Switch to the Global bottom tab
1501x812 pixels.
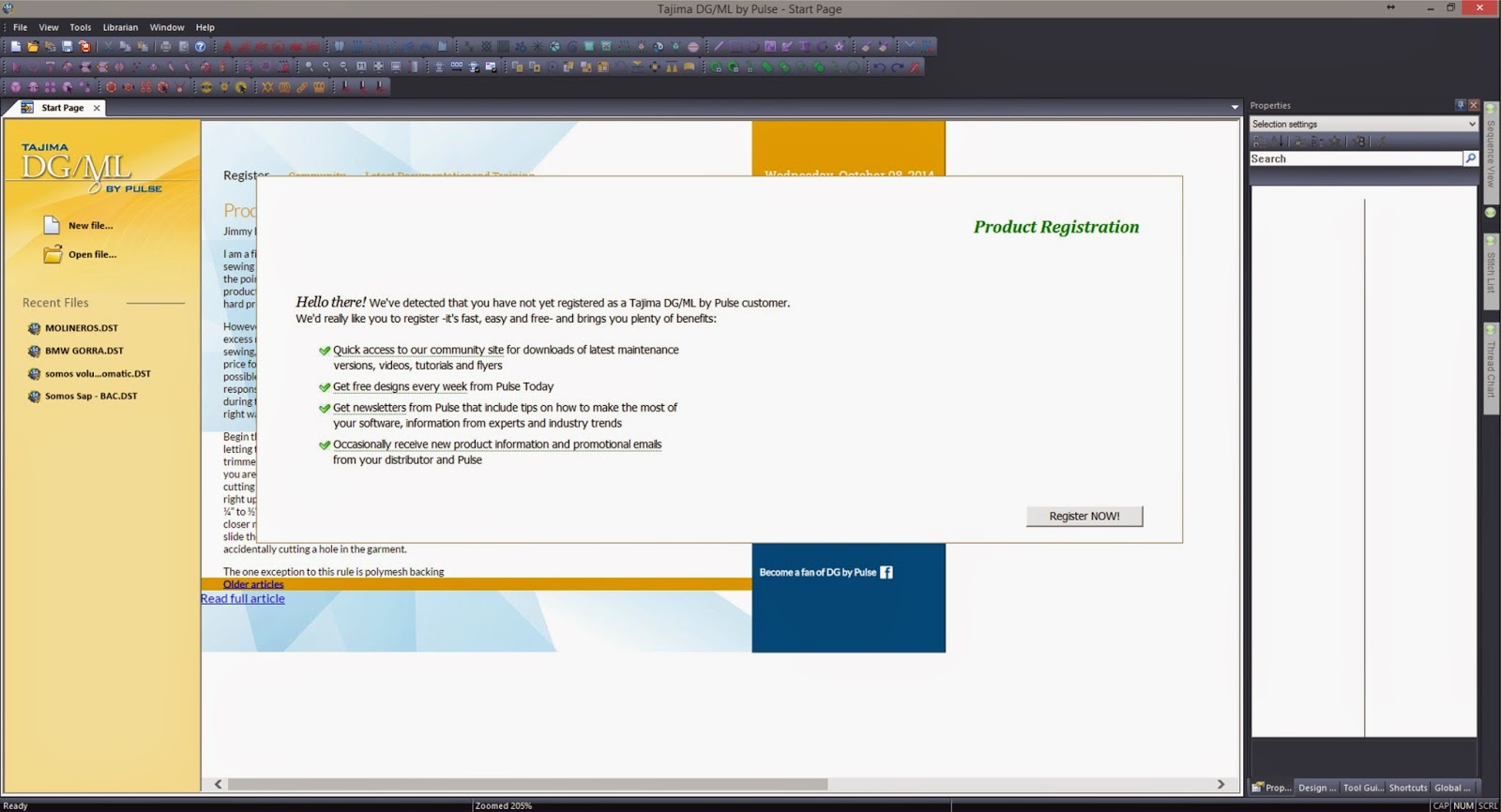(1453, 788)
